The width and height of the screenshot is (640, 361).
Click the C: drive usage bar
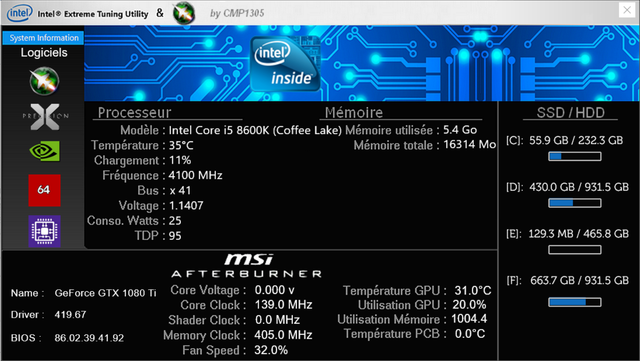point(574,156)
